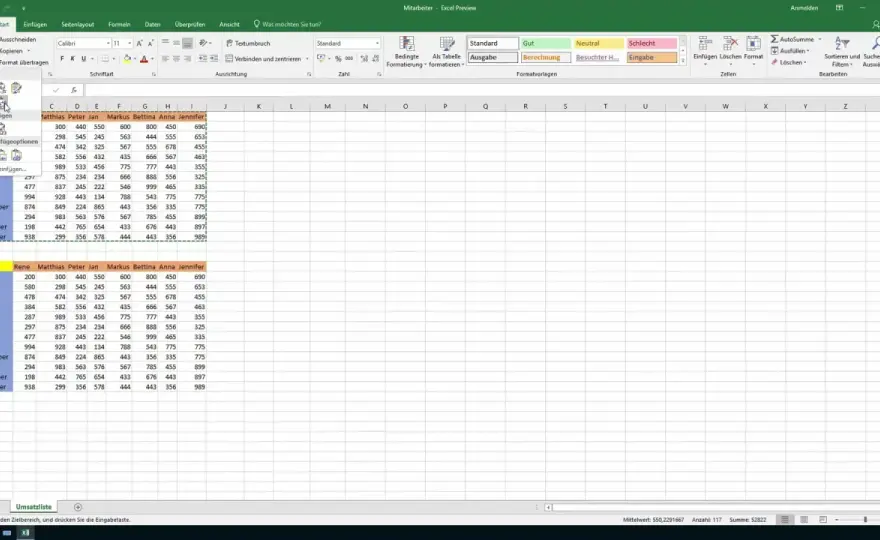This screenshot has width=880, height=540.
Task: Expand Verbinden und zentrieren dropdown arrow
Action: coord(307,58)
